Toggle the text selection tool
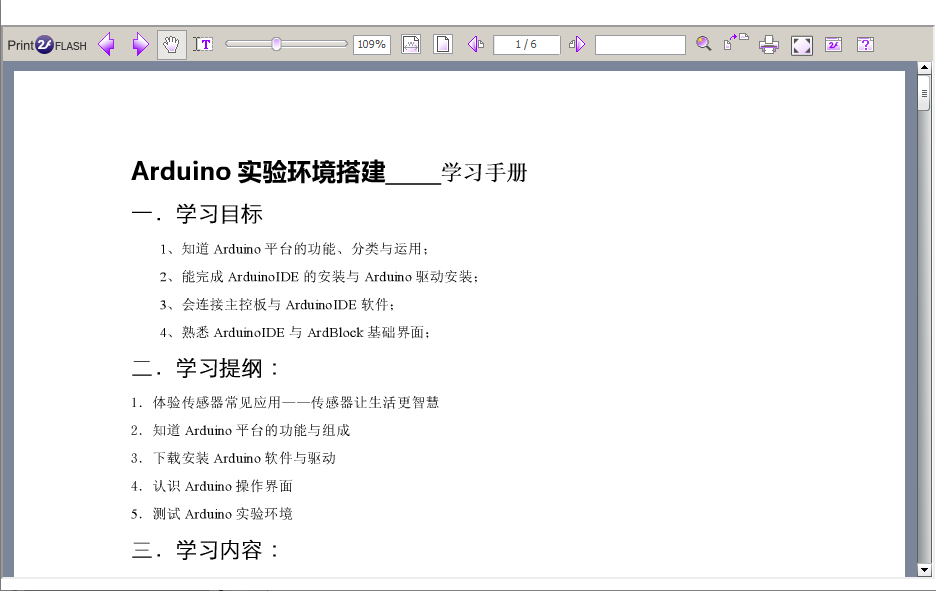The image size is (936, 591). (x=203, y=44)
